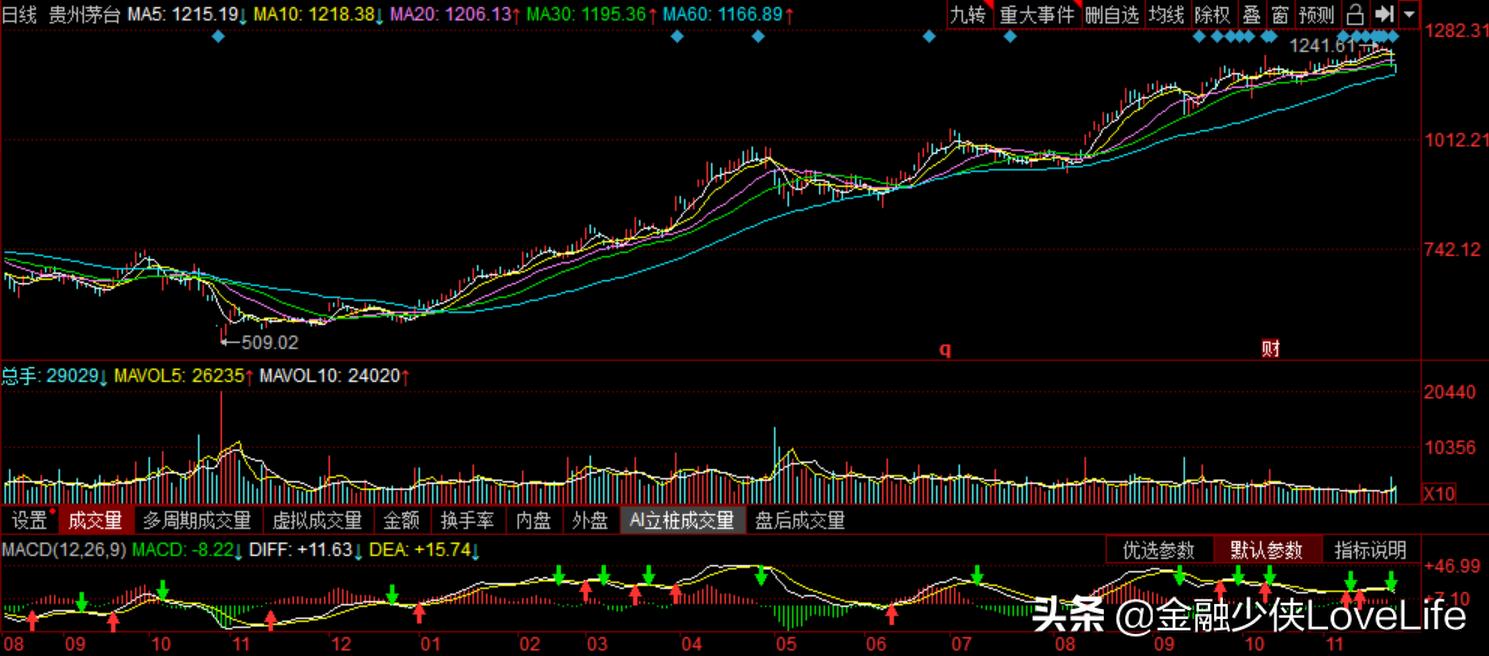Click the red 财 financial marker
Screen dimensions: 1489x656
pos(1271,348)
